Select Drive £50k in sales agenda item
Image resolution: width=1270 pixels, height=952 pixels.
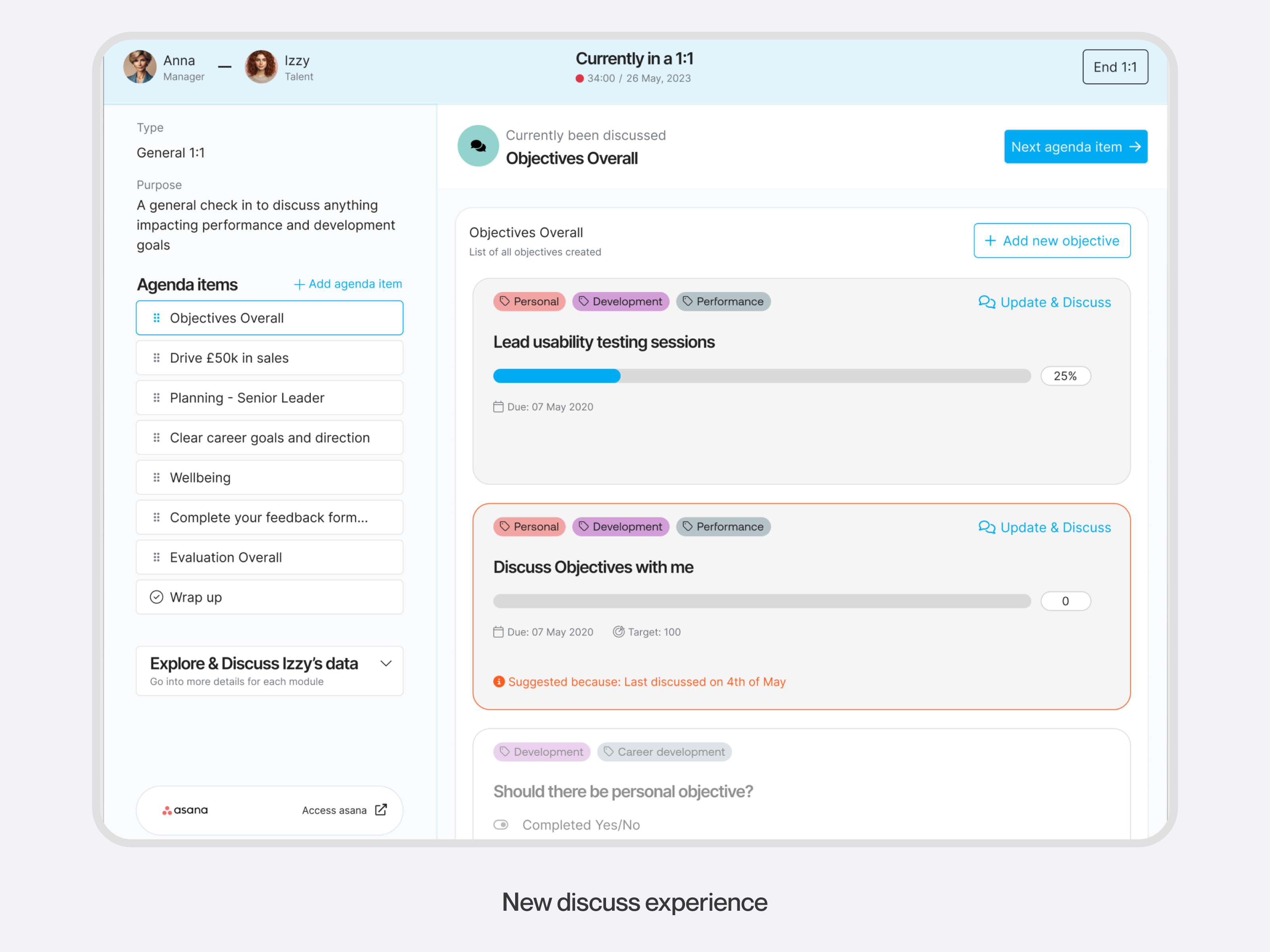coord(269,357)
